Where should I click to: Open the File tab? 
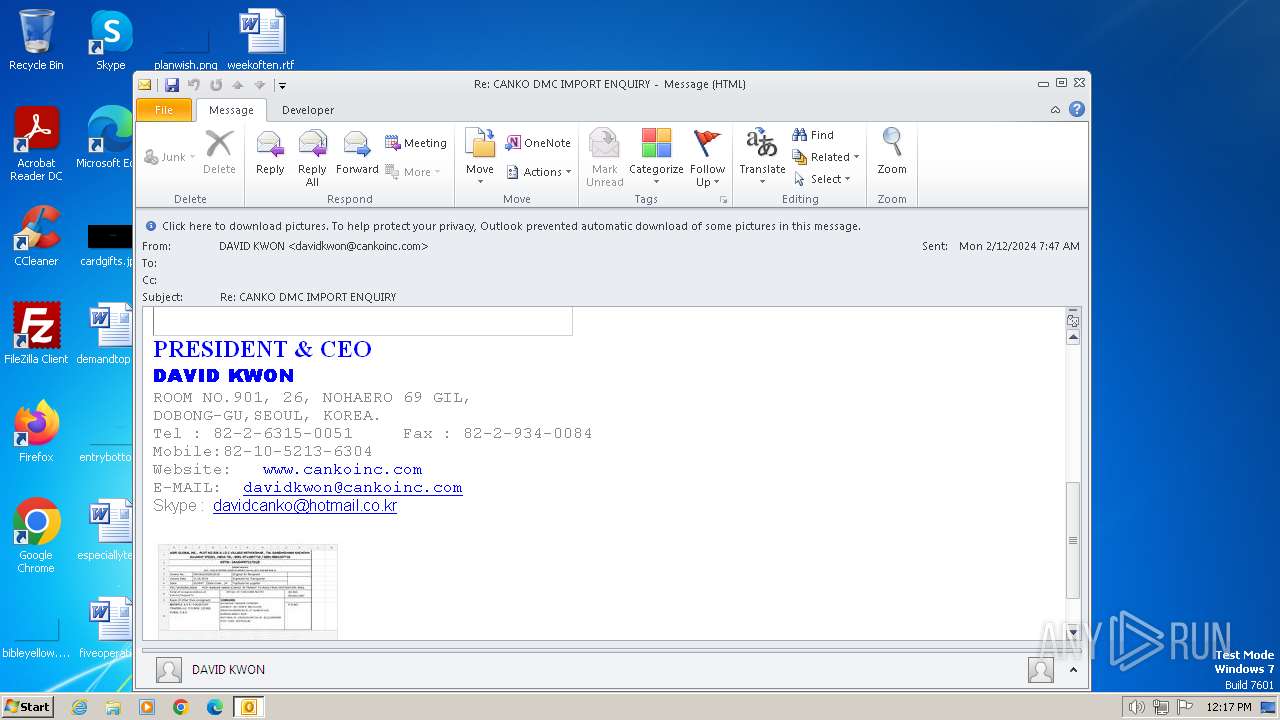point(164,110)
